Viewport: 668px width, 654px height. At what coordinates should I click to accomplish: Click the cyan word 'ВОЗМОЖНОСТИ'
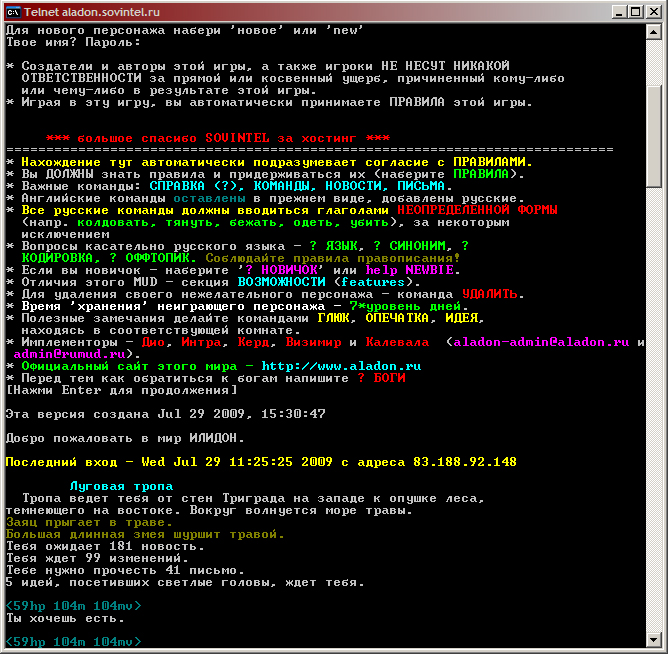(x=281, y=282)
